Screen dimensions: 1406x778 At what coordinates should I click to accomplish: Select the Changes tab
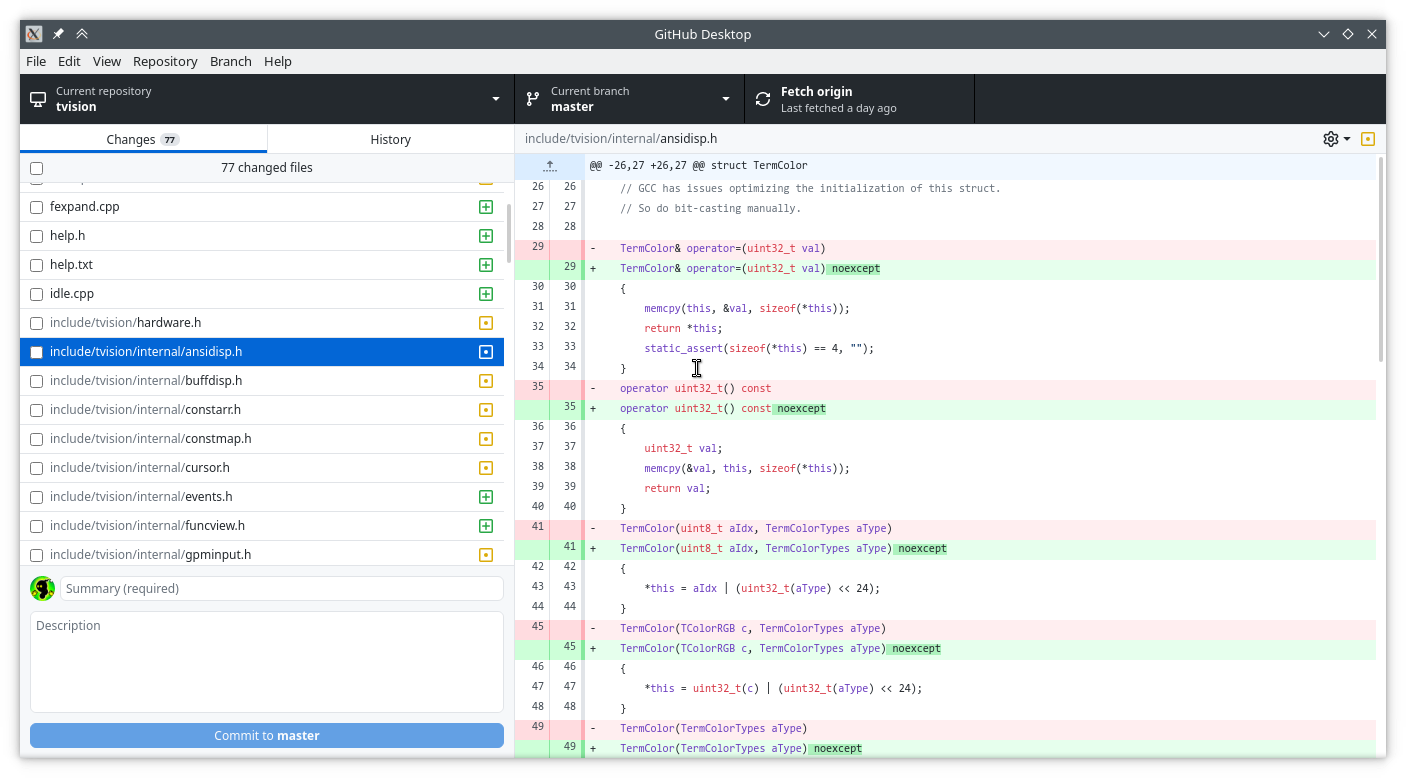coord(143,139)
